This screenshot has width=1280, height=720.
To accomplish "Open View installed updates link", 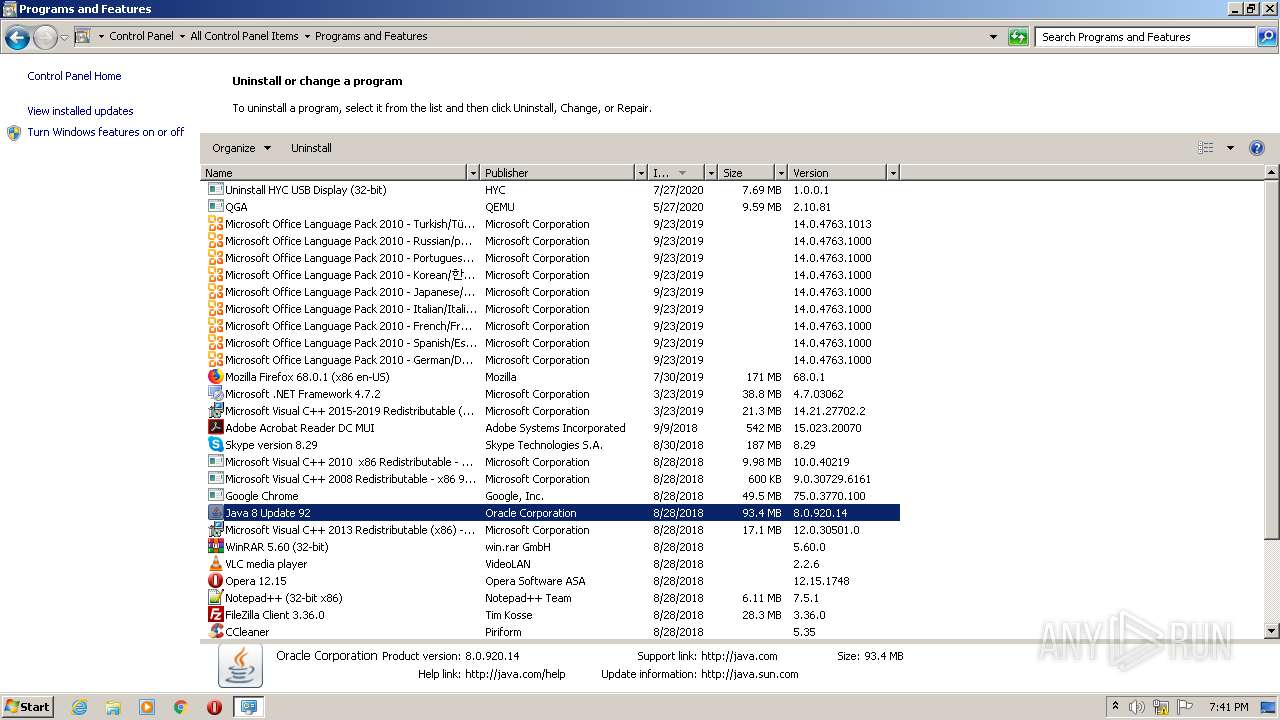I will pyautogui.click(x=80, y=111).
